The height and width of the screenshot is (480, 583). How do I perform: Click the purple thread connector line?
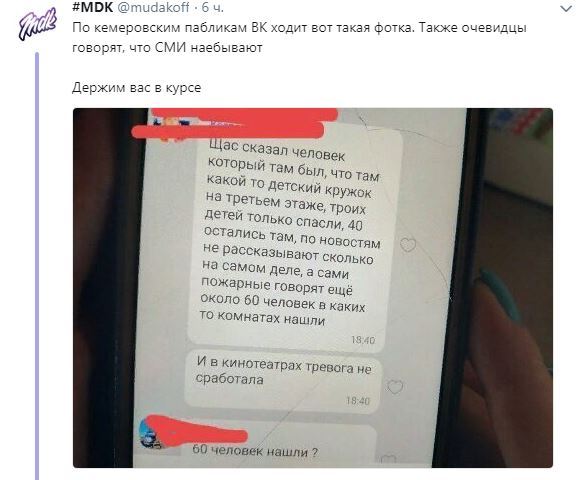coord(37,266)
